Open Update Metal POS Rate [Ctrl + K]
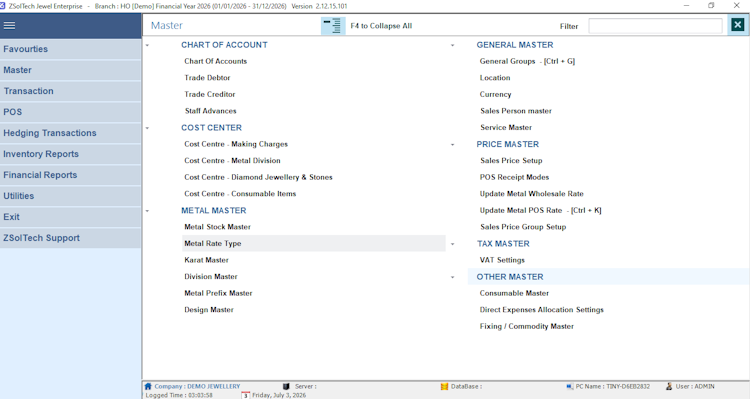The image size is (750, 399). pos(540,211)
